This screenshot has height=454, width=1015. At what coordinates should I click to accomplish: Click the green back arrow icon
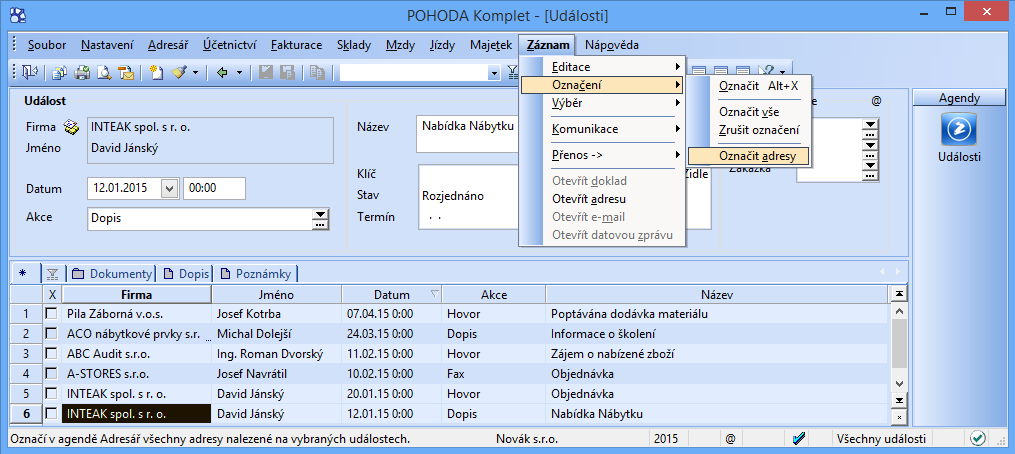(222, 73)
